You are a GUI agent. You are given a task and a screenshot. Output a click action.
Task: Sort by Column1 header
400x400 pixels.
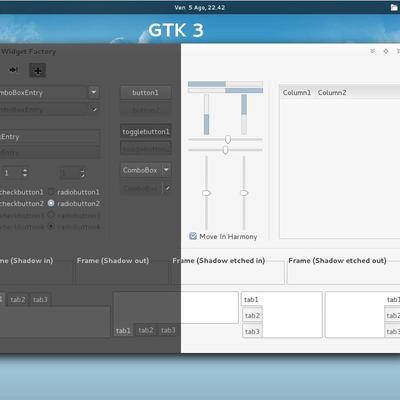[297, 92]
